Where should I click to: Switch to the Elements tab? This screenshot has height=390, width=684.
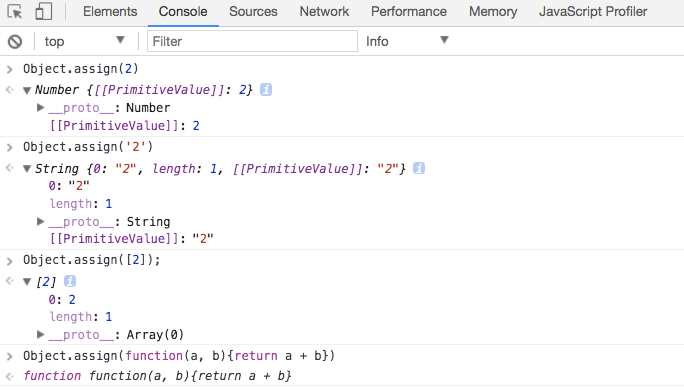point(110,11)
